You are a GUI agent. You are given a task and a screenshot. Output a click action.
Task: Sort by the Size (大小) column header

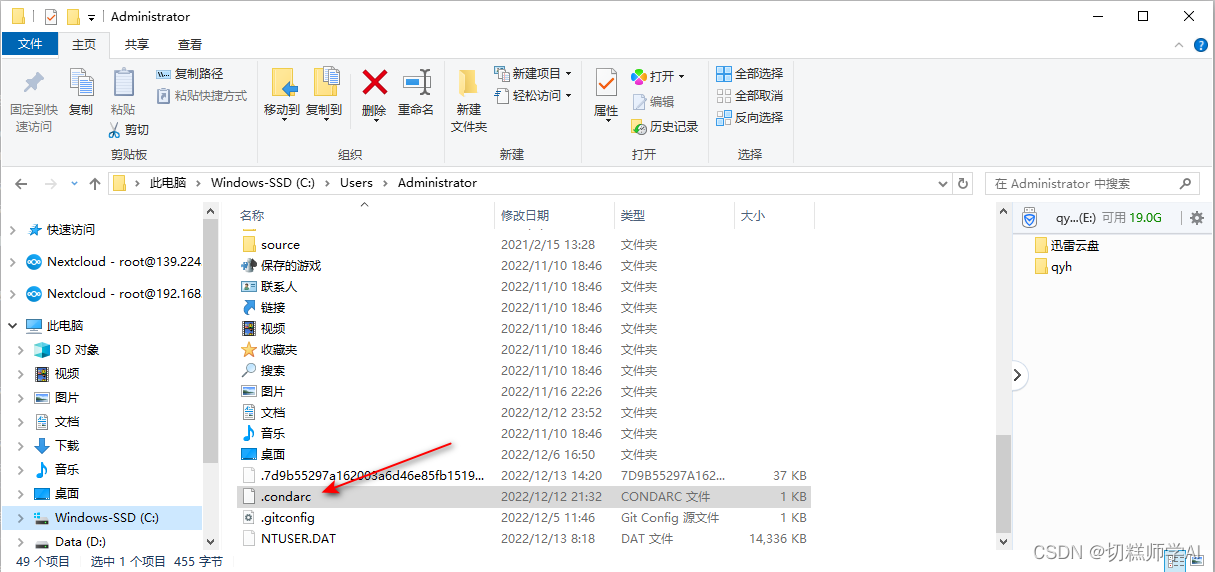(x=752, y=216)
